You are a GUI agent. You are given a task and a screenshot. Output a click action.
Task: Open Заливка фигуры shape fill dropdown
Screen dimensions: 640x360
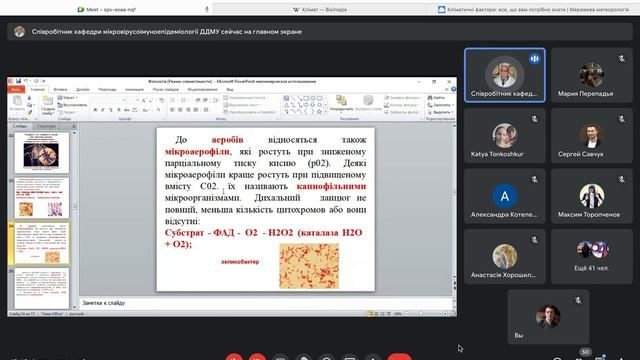click(402, 98)
